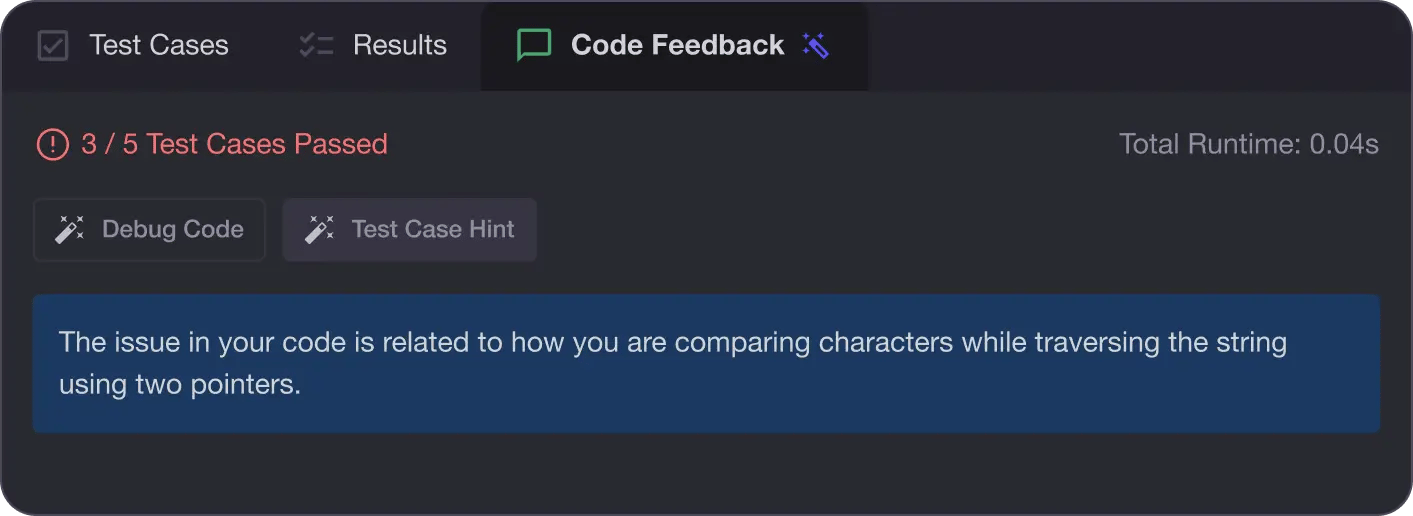Click the checklist icon beside Results
This screenshot has height=516, width=1413.
(x=316, y=46)
